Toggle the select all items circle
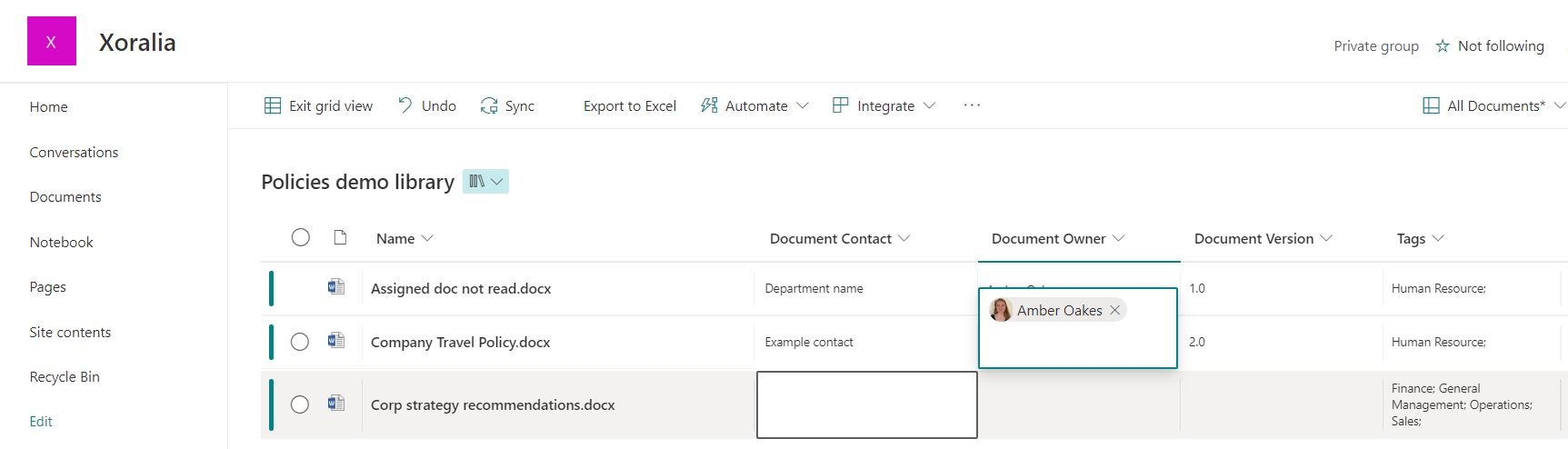This screenshot has width=1568, height=449. (301, 237)
